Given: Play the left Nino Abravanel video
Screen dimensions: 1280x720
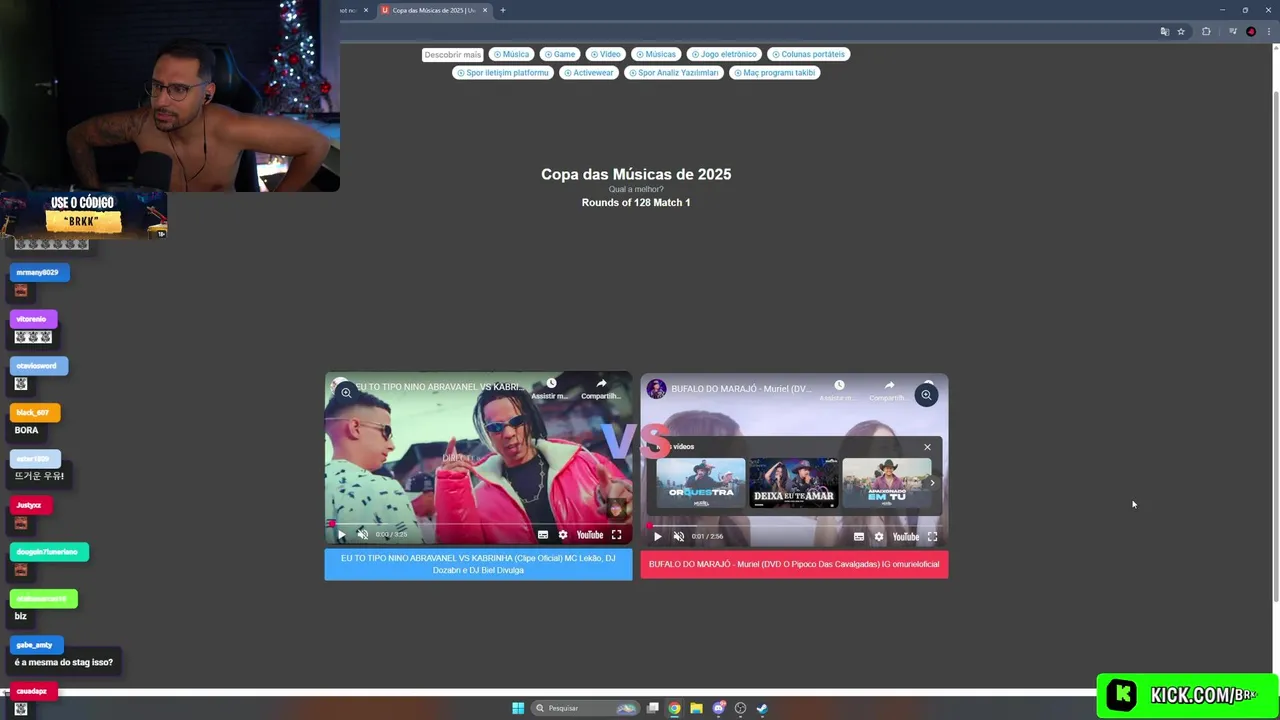Looking at the screenshot, I should [342, 534].
